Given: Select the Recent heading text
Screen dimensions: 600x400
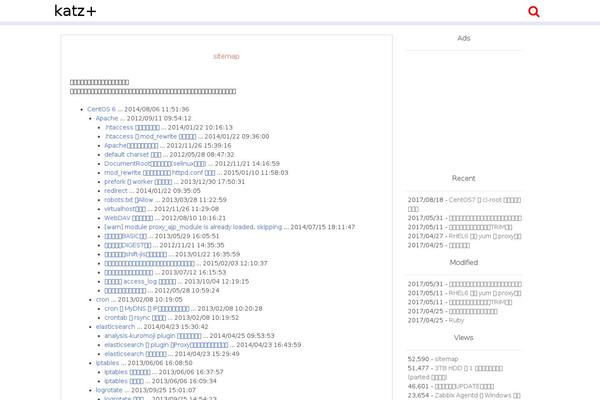Looking at the screenshot, I should [463, 178].
